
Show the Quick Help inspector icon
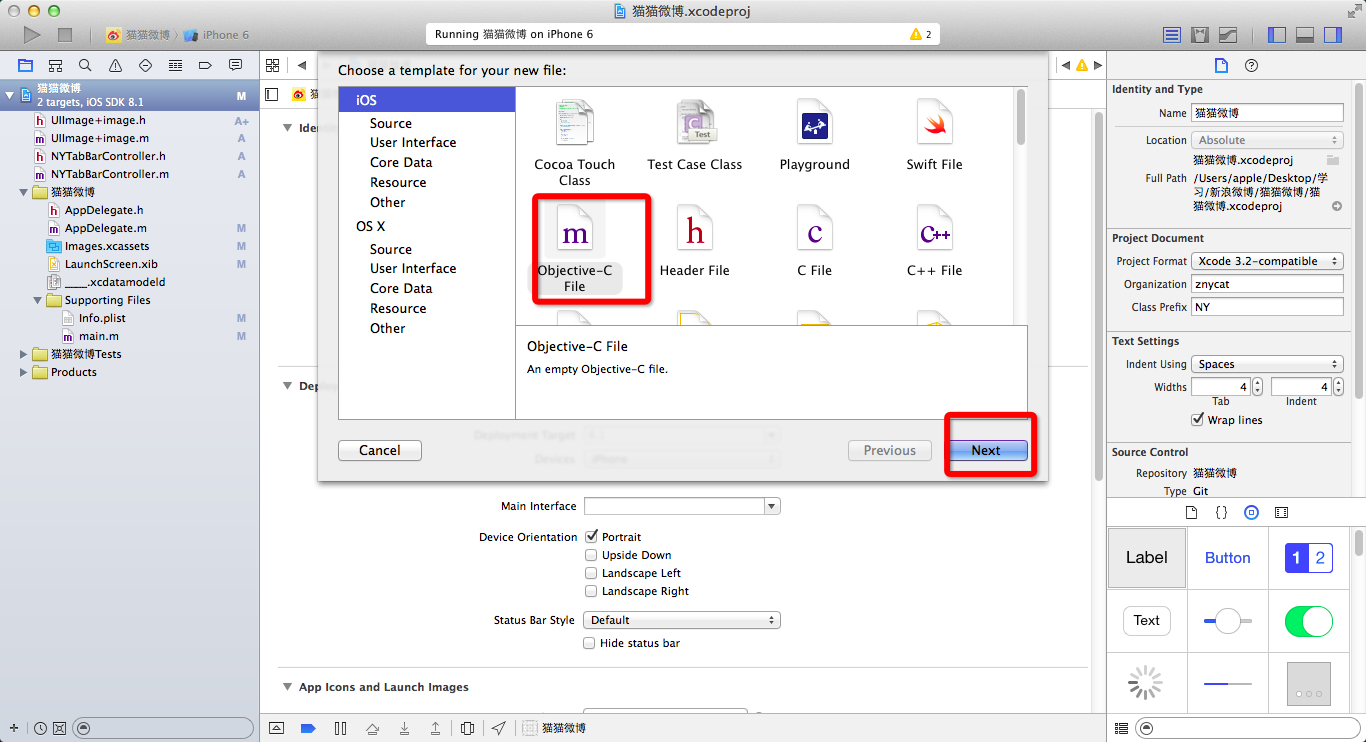[x=1250, y=66]
